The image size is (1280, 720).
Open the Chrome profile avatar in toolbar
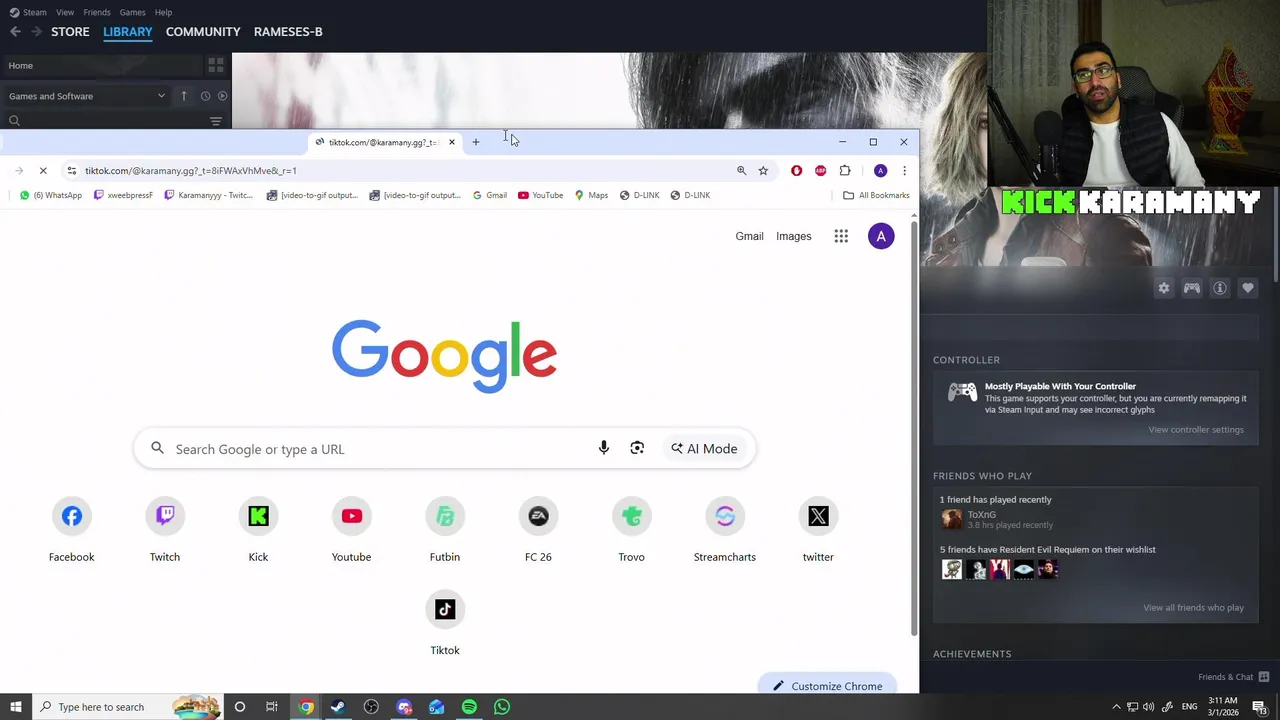click(880, 171)
